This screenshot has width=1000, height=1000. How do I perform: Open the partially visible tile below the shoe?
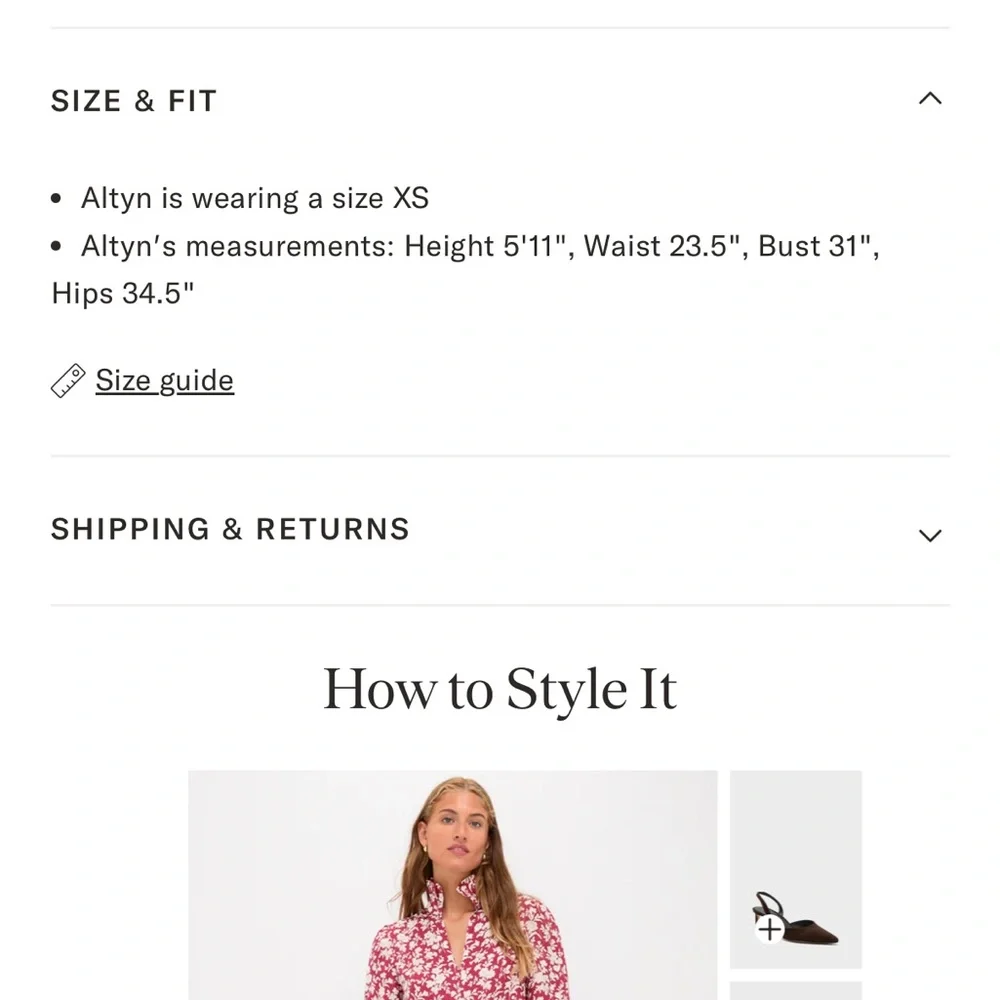pos(796,990)
